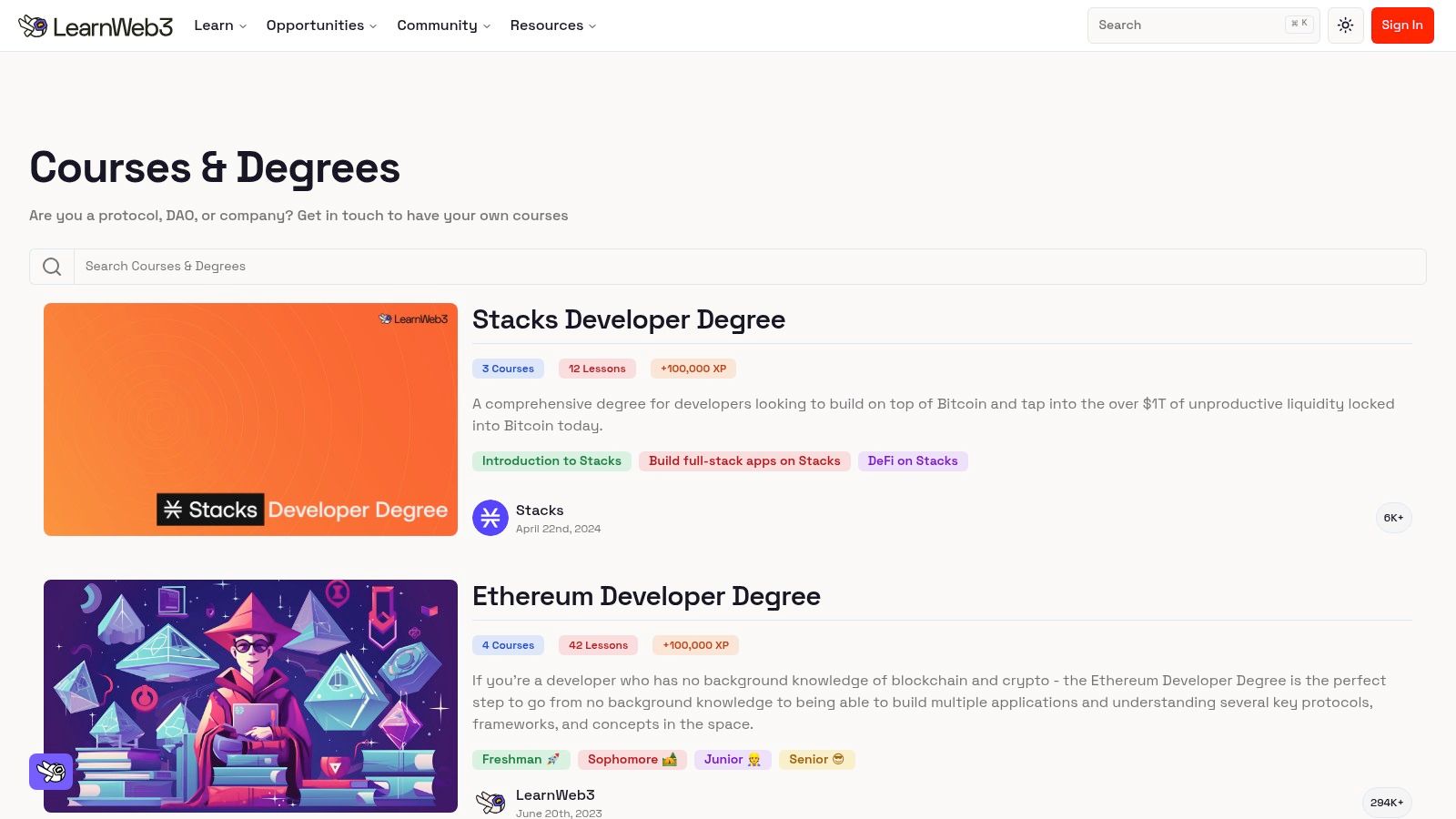
Task: Select Build full-stack apps on Stacks tag
Action: pyautogui.click(x=744, y=461)
